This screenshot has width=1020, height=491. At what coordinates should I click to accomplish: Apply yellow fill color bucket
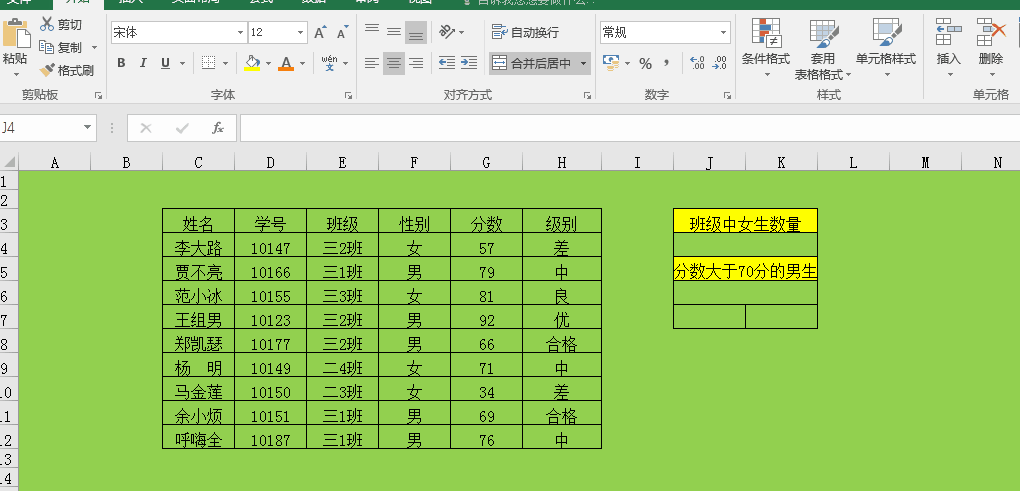pyautogui.click(x=252, y=63)
